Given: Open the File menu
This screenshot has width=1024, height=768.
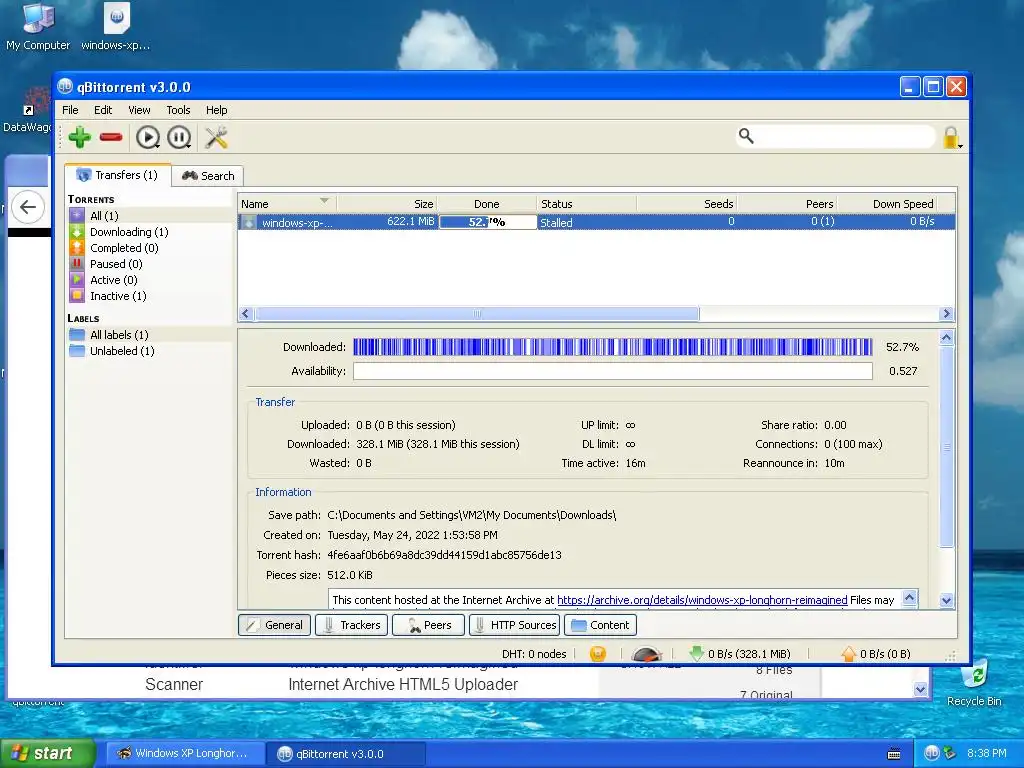Looking at the screenshot, I should click(x=70, y=110).
